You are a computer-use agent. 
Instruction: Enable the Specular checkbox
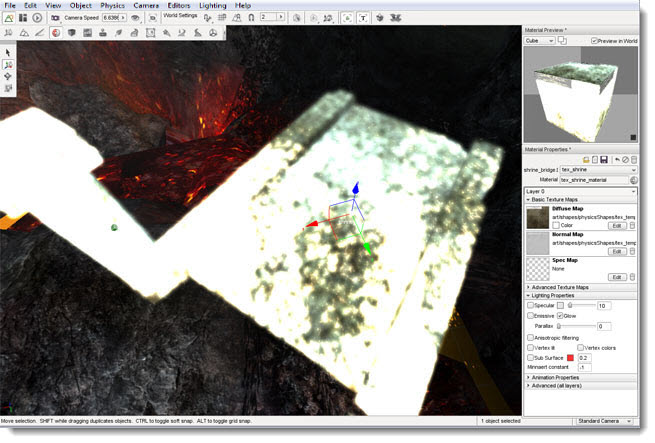(x=532, y=305)
